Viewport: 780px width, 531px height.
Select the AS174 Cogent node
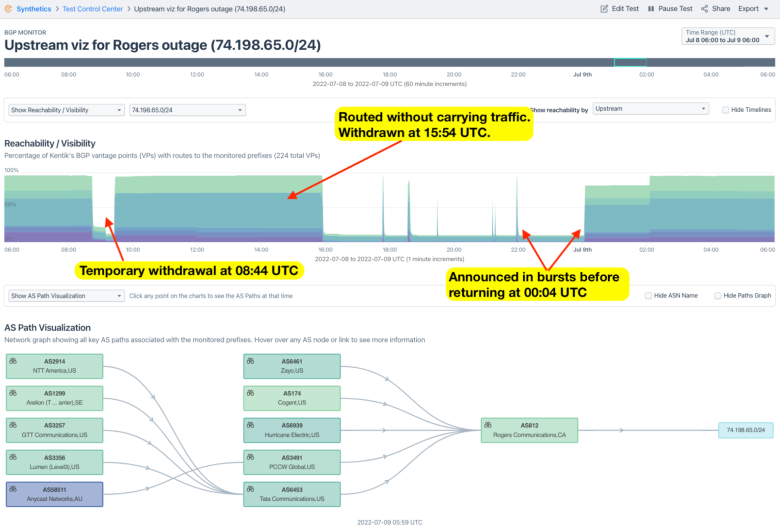pyautogui.click(x=292, y=398)
